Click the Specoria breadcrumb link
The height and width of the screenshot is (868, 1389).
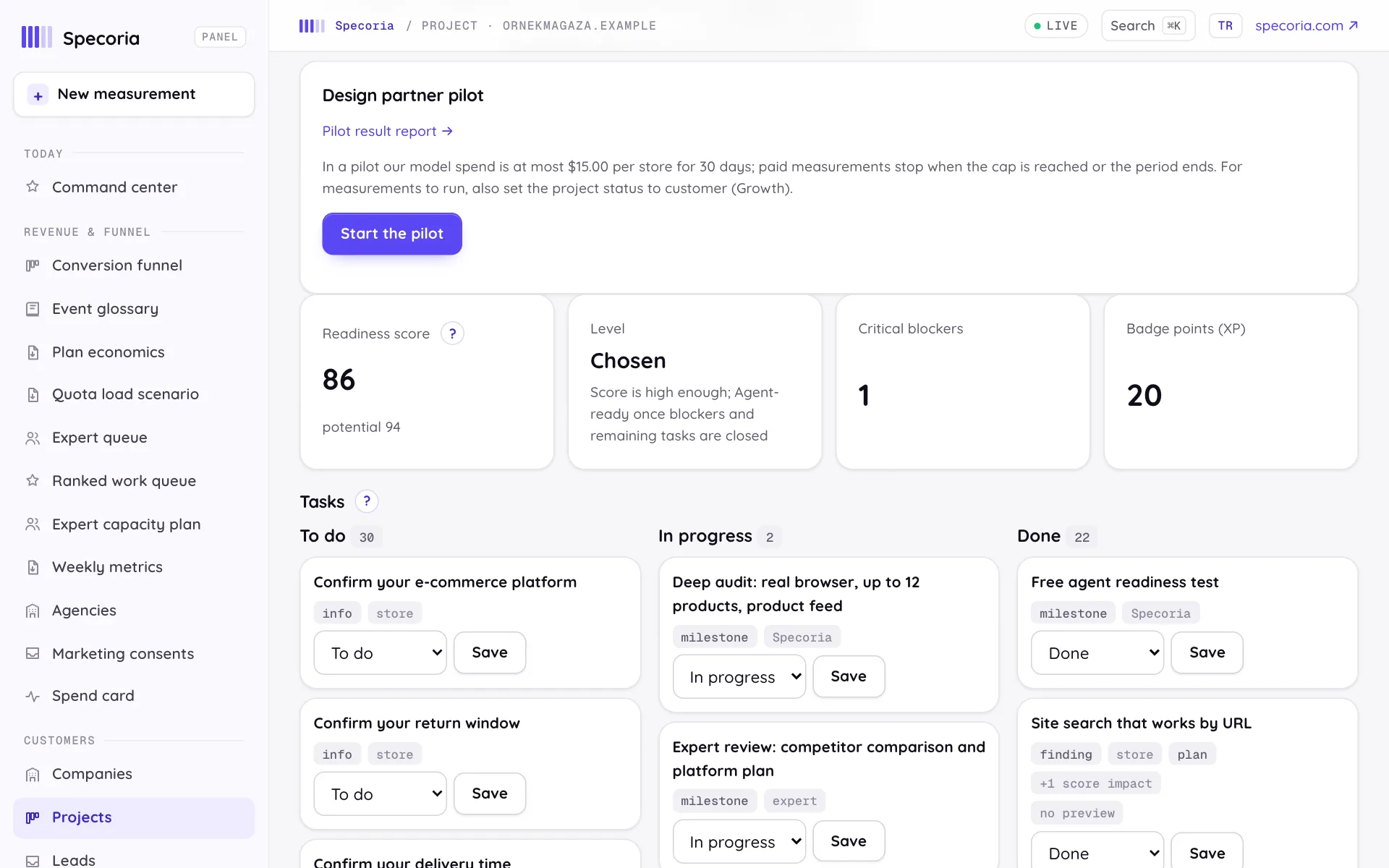365,26
